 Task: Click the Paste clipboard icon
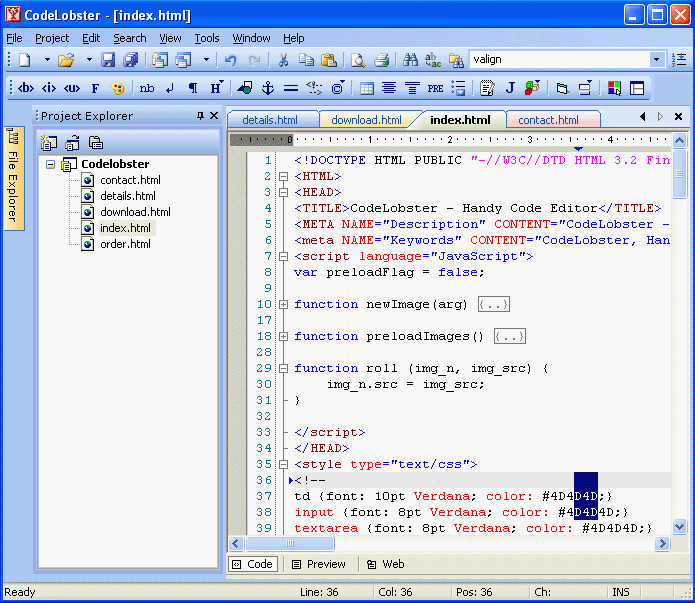click(328, 59)
